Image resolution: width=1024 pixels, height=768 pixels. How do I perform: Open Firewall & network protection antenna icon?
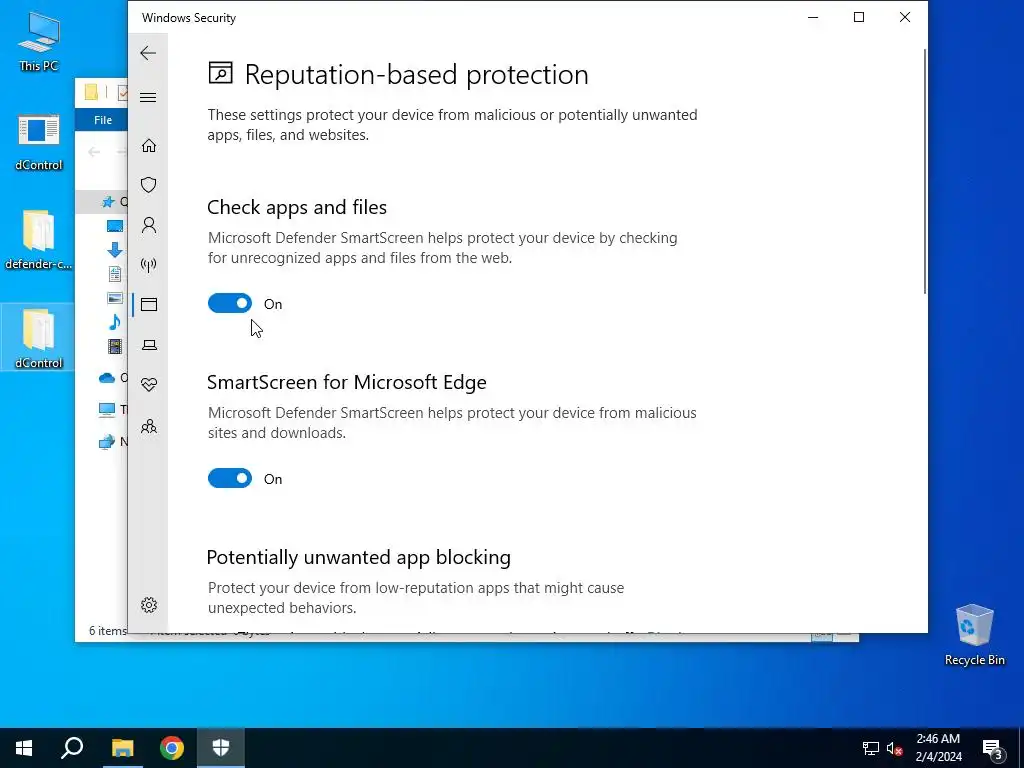(149, 264)
